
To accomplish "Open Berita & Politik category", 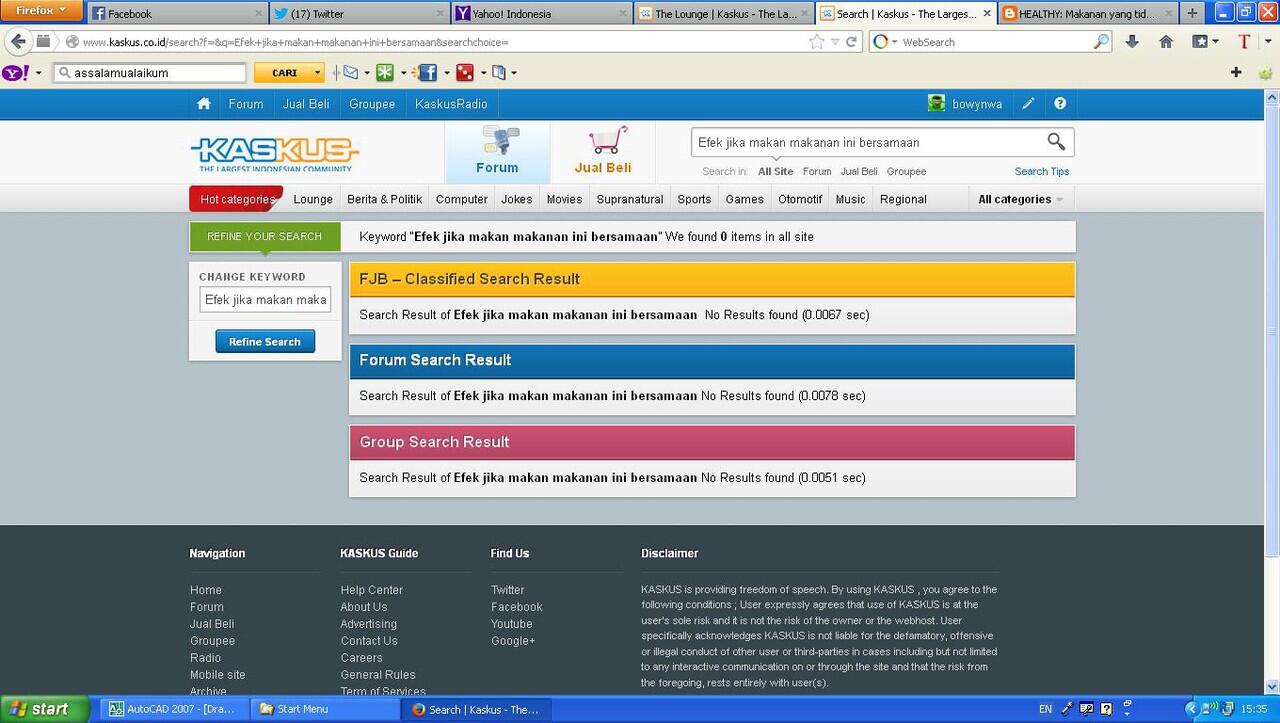I will [384, 199].
